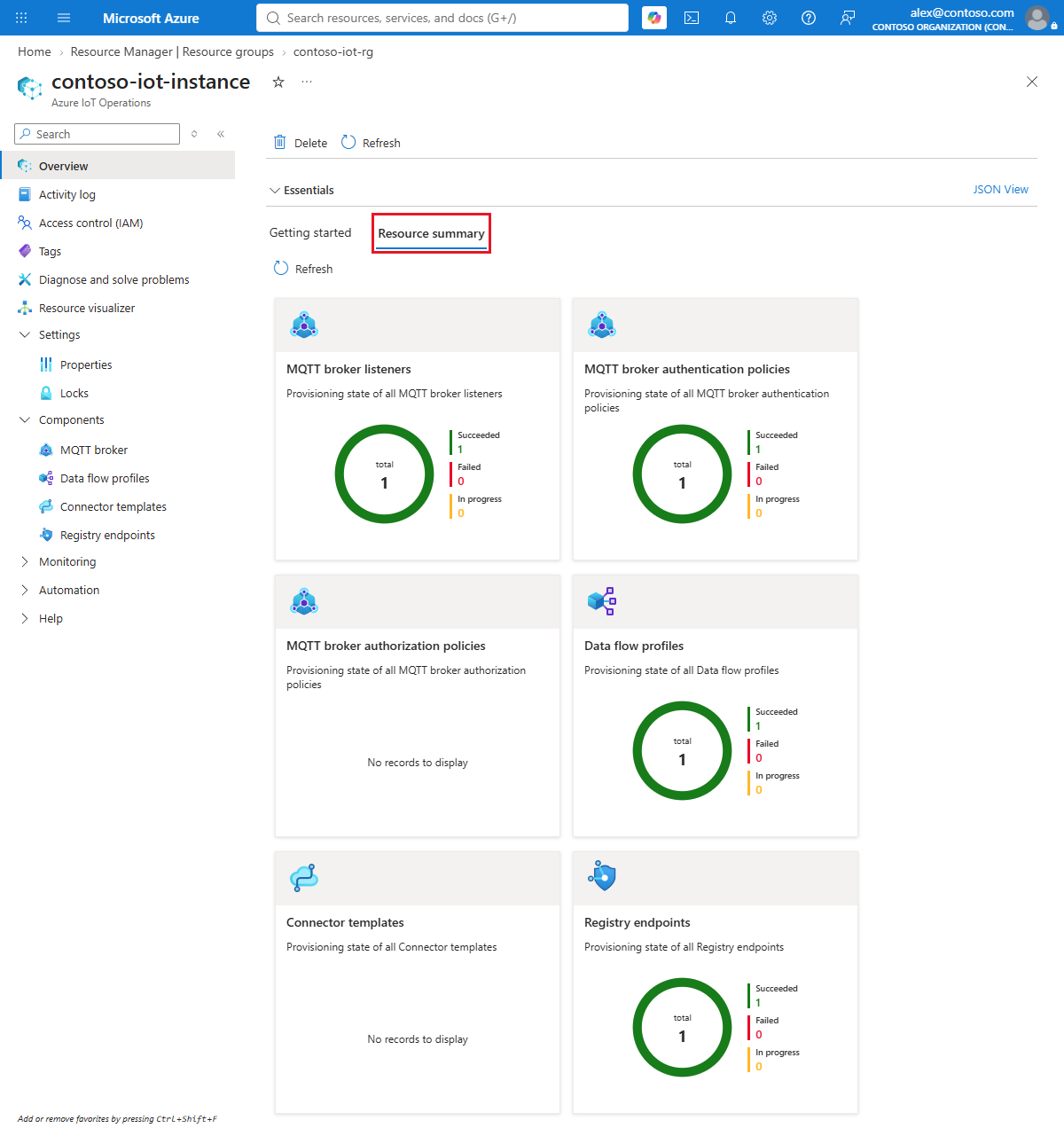1064x1128 pixels.
Task: Click the MQTT broker authorization policies card icon
Action: (304, 602)
